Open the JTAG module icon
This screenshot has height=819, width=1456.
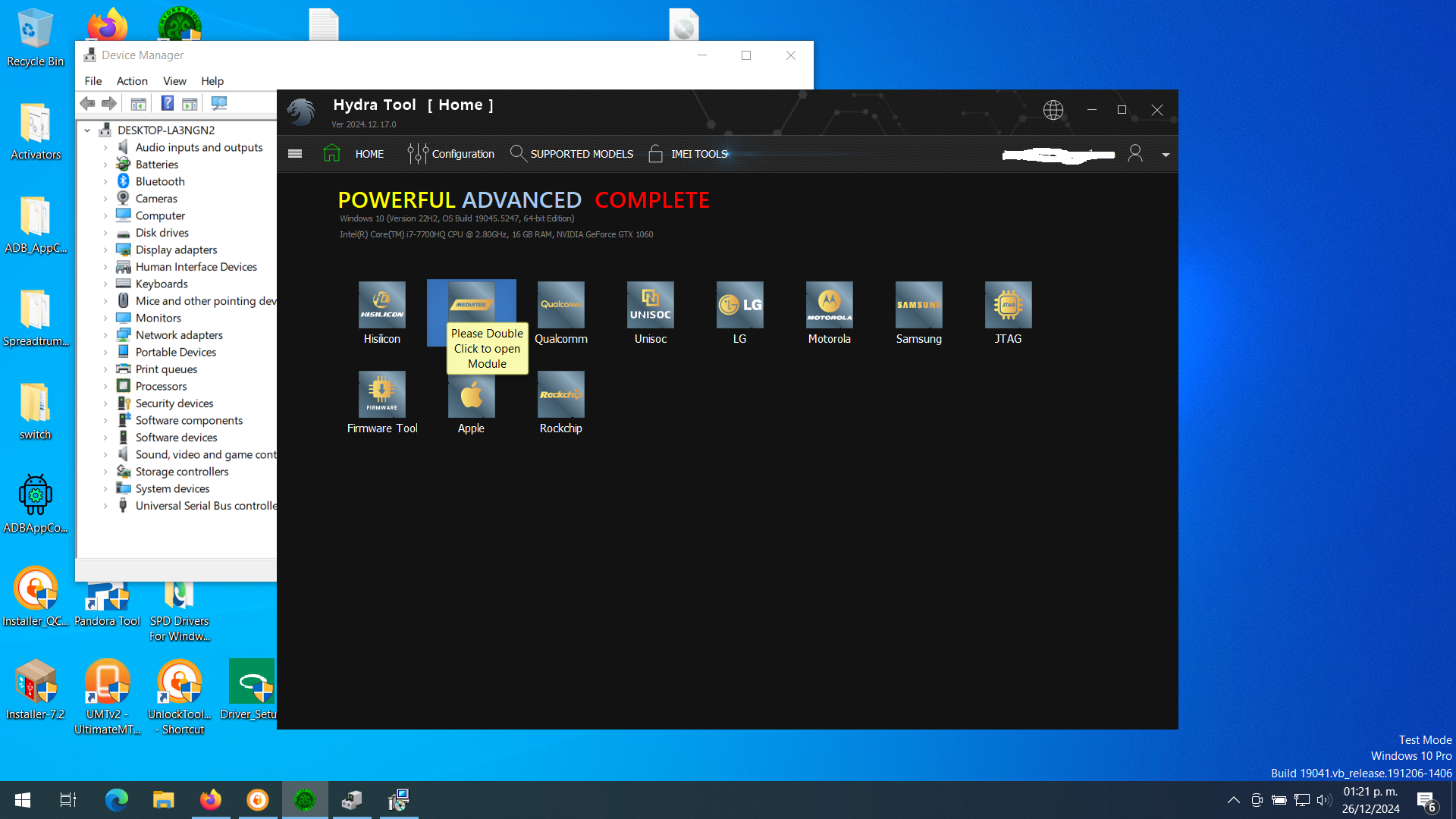(x=1009, y=305)
